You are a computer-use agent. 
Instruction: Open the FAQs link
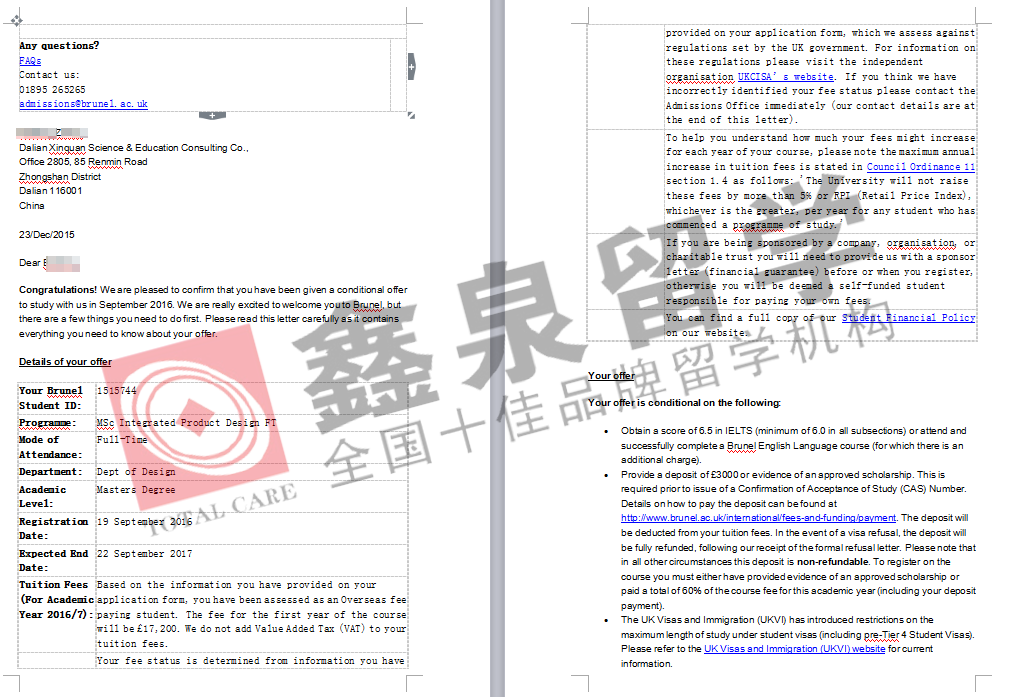click(x=30, y=61)
